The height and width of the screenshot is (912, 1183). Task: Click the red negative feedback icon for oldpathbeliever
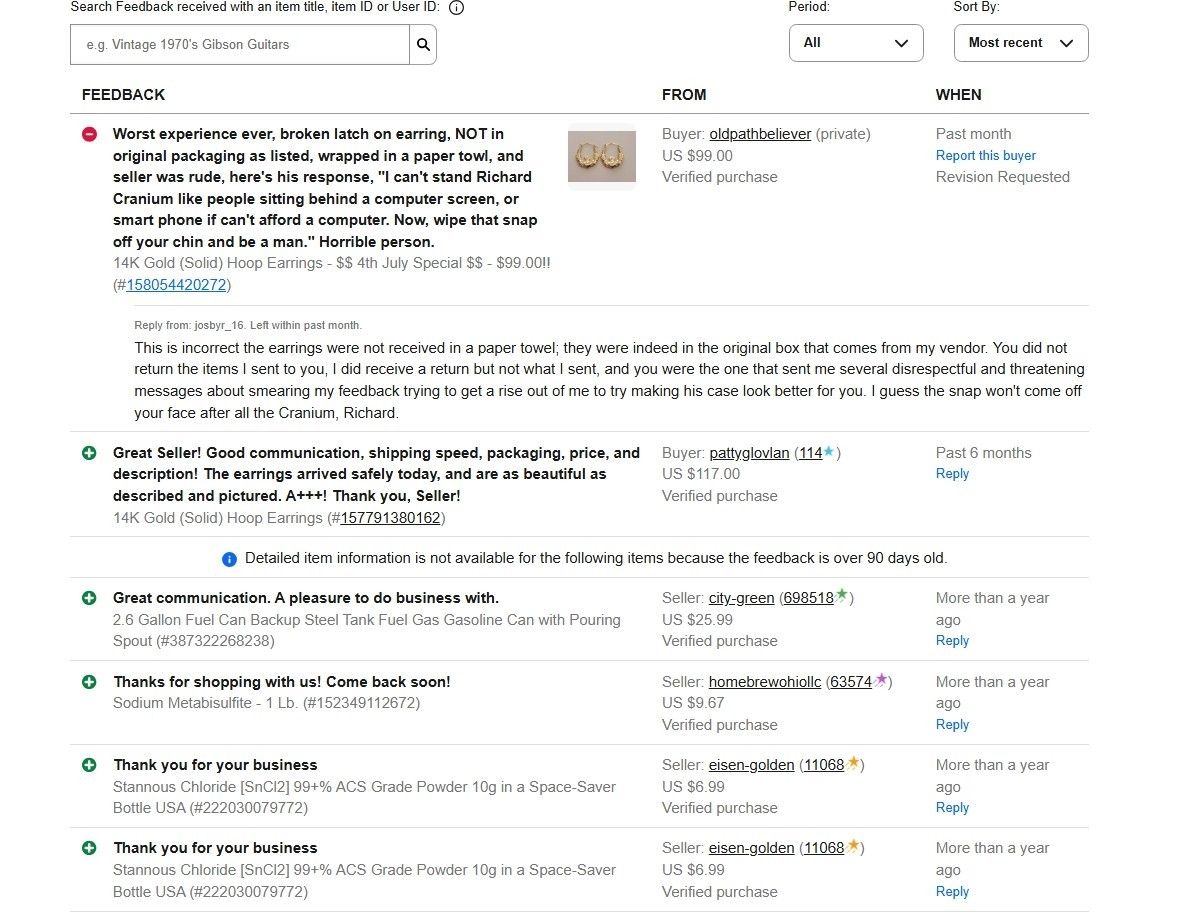tap(90, 134)
